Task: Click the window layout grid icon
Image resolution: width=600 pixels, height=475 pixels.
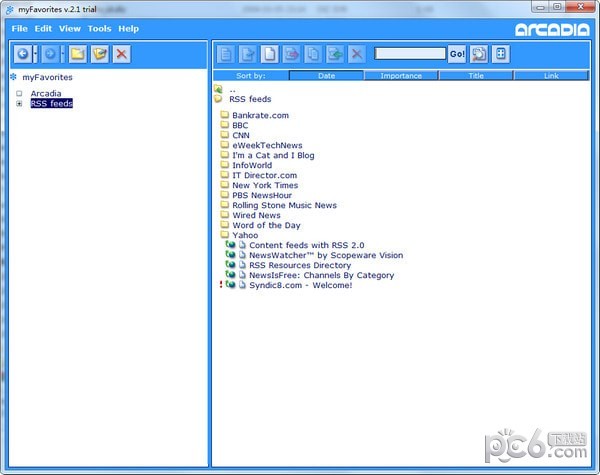Action: pos(501,54)
